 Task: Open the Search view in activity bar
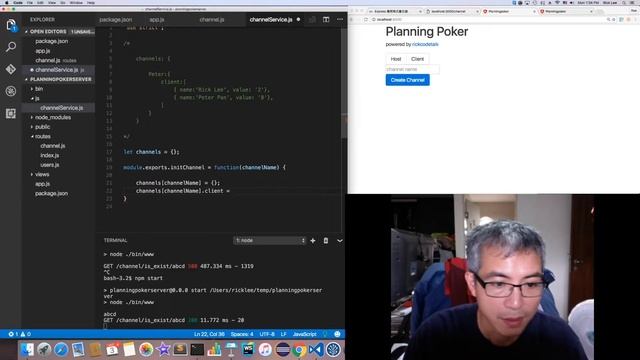coord(11,47)
